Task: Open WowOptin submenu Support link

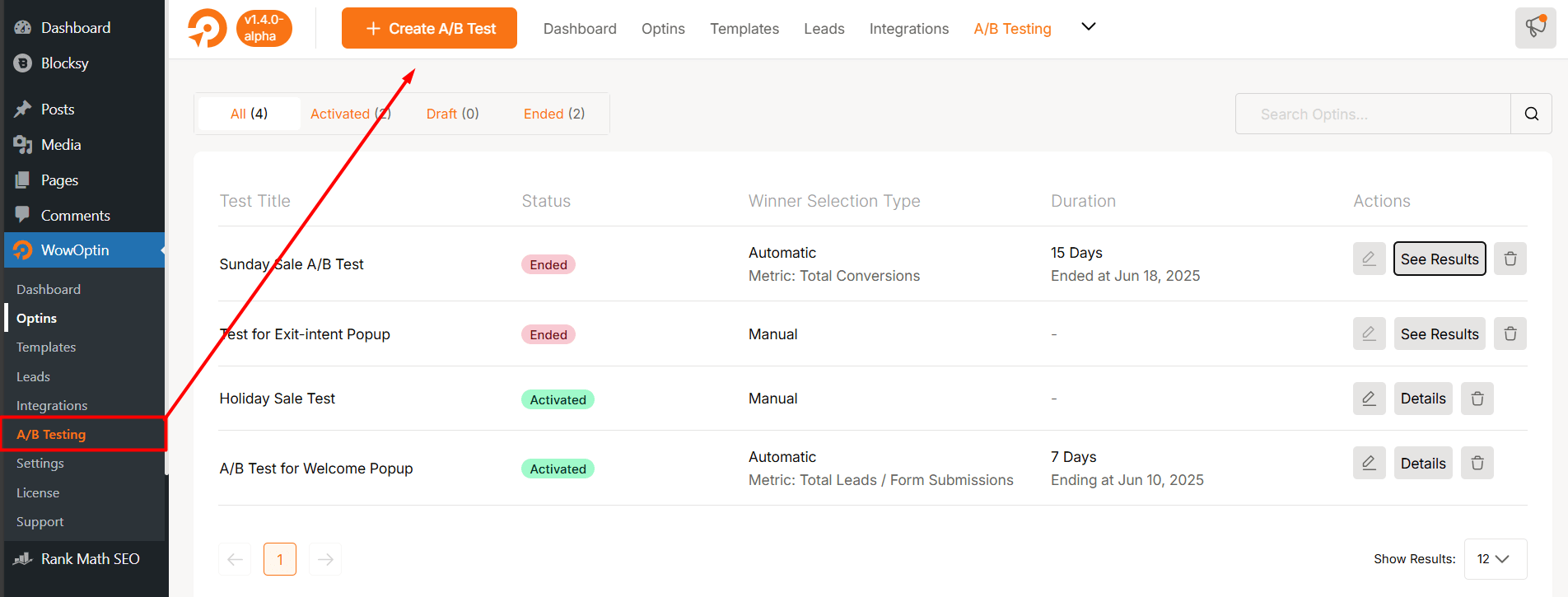Action: pos(40,521)
